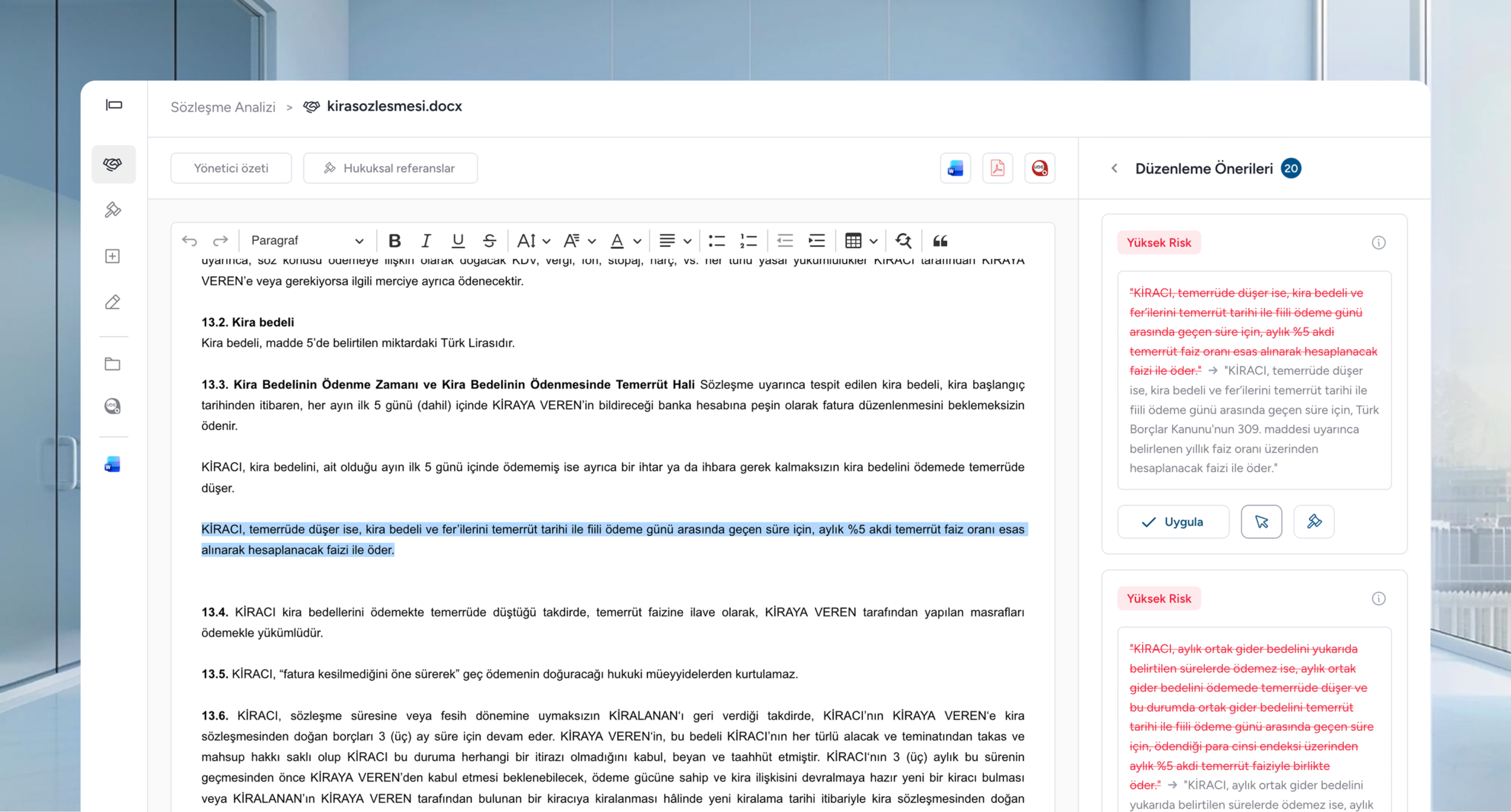Place cursor in clause 13.4 paragraph
This screenshot has width=1511, height=812.
(613, 623)
